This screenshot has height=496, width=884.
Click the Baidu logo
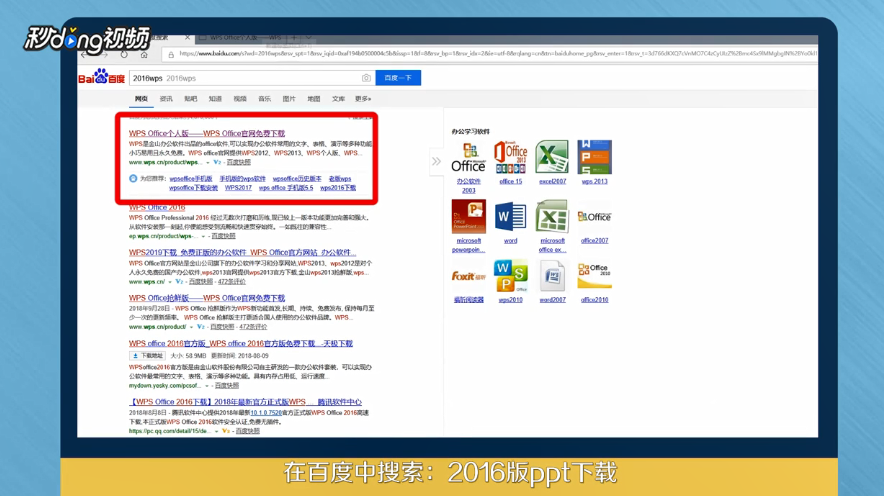pos(101,77)
